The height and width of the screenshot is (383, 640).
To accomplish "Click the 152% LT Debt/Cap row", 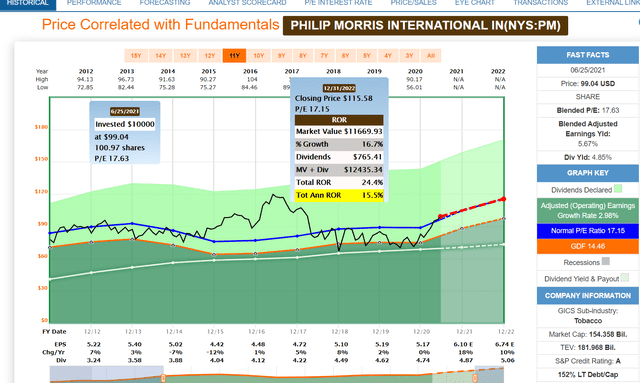I will tap(588, 374).
